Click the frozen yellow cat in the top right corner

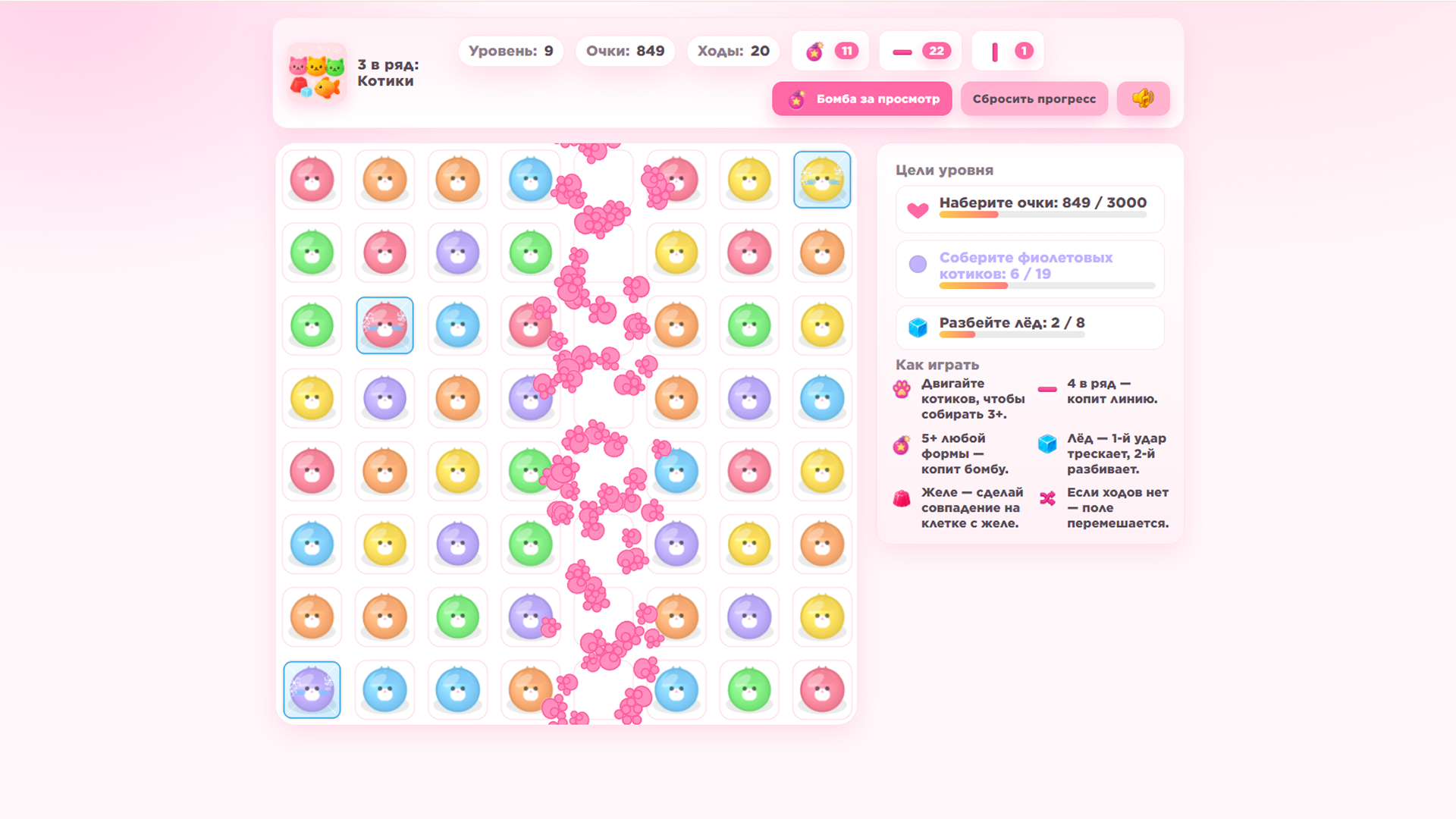coord(822,180)
